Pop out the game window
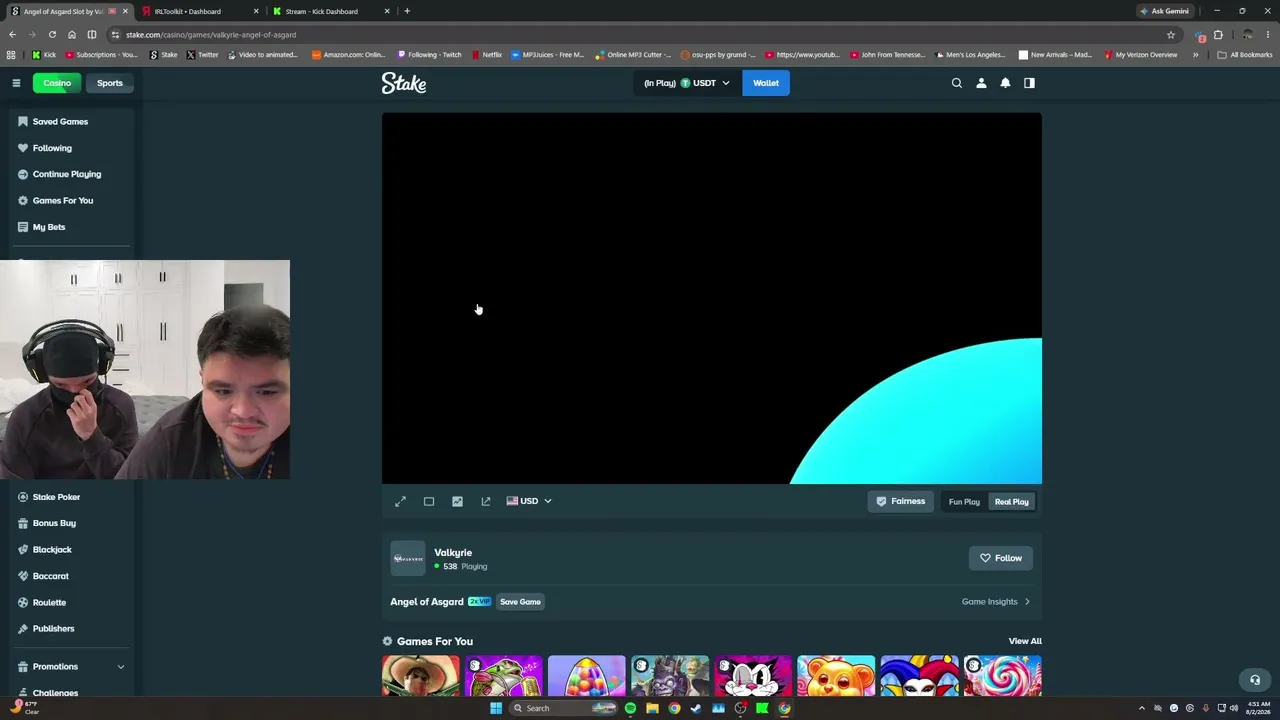This screenshot has height=720, width=1280. [486, 501]
